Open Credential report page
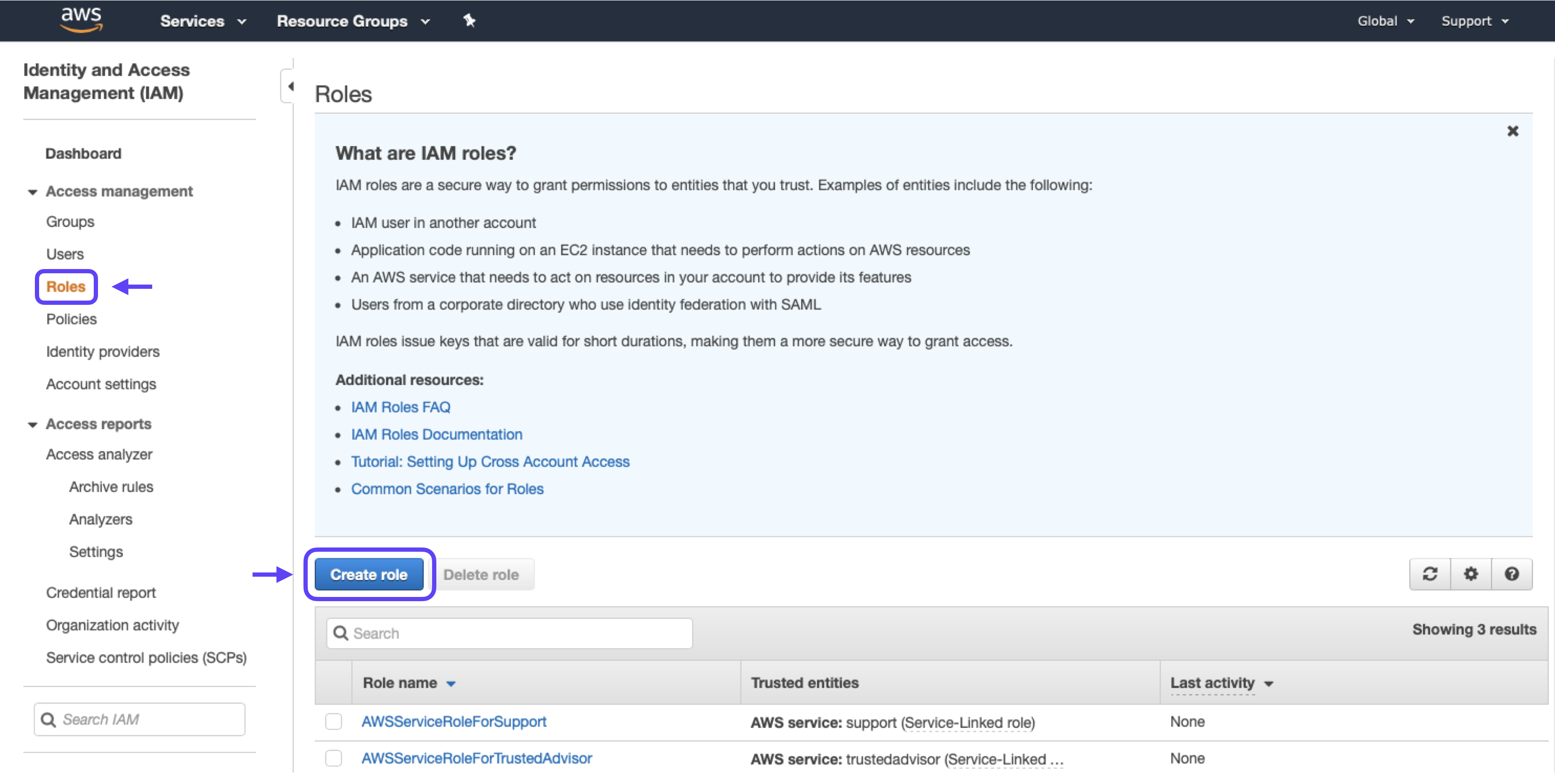This screenshot has width=1555, height=784. tap(101, 593)
